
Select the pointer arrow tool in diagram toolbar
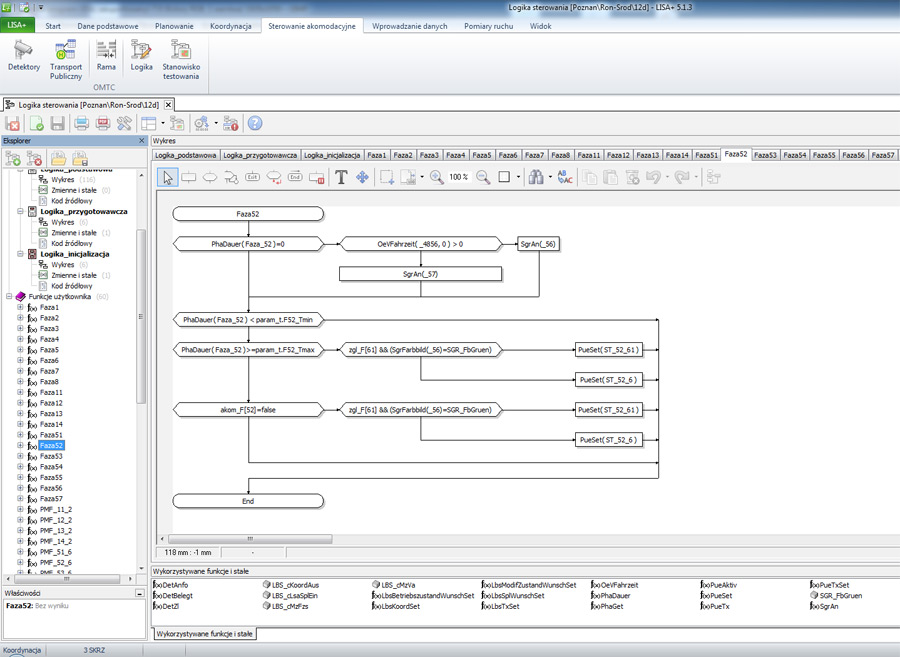168,177
